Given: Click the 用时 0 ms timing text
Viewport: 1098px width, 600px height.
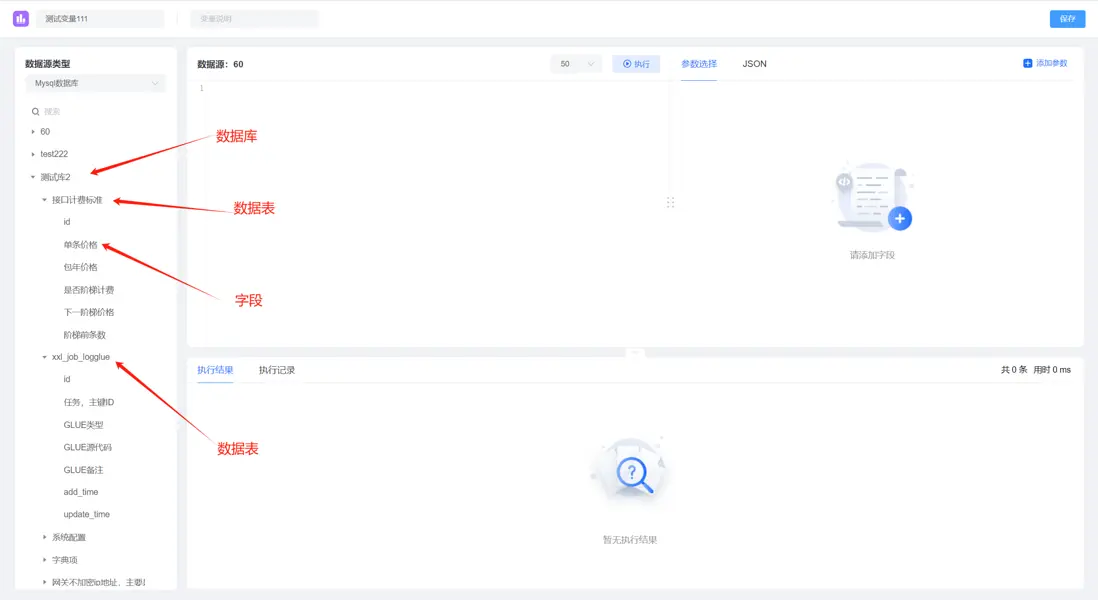Looking at the screenshot, I should pyautogui.click(x=1052, y=370).
